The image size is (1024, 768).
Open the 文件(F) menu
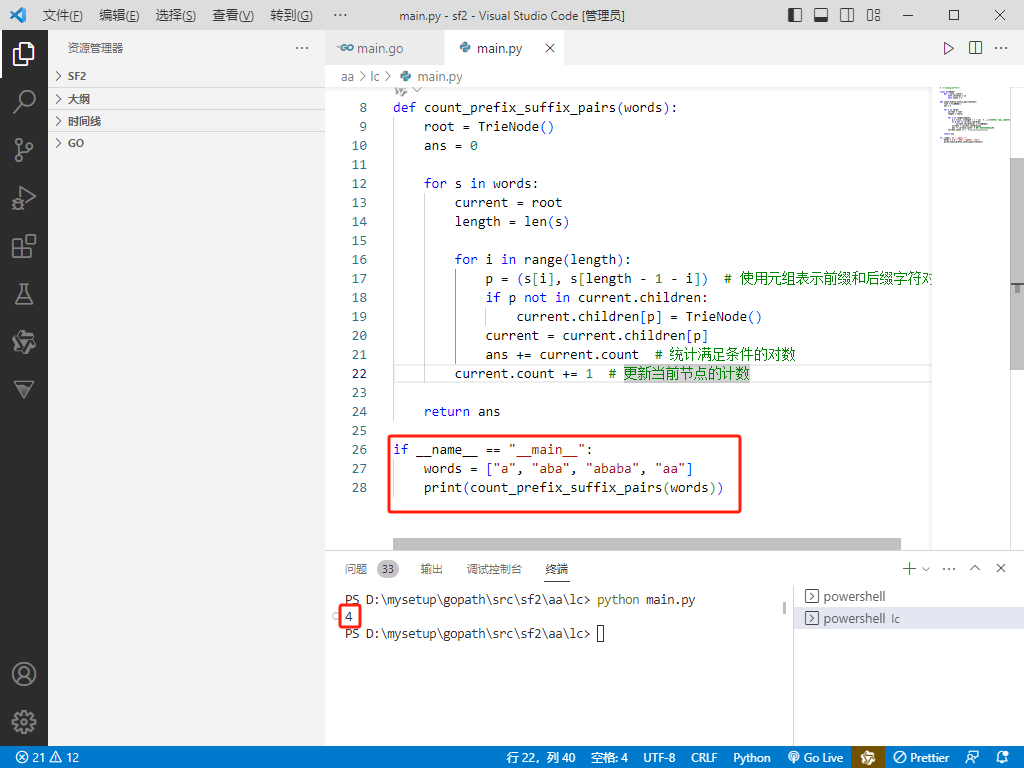[x=63, y=15]
